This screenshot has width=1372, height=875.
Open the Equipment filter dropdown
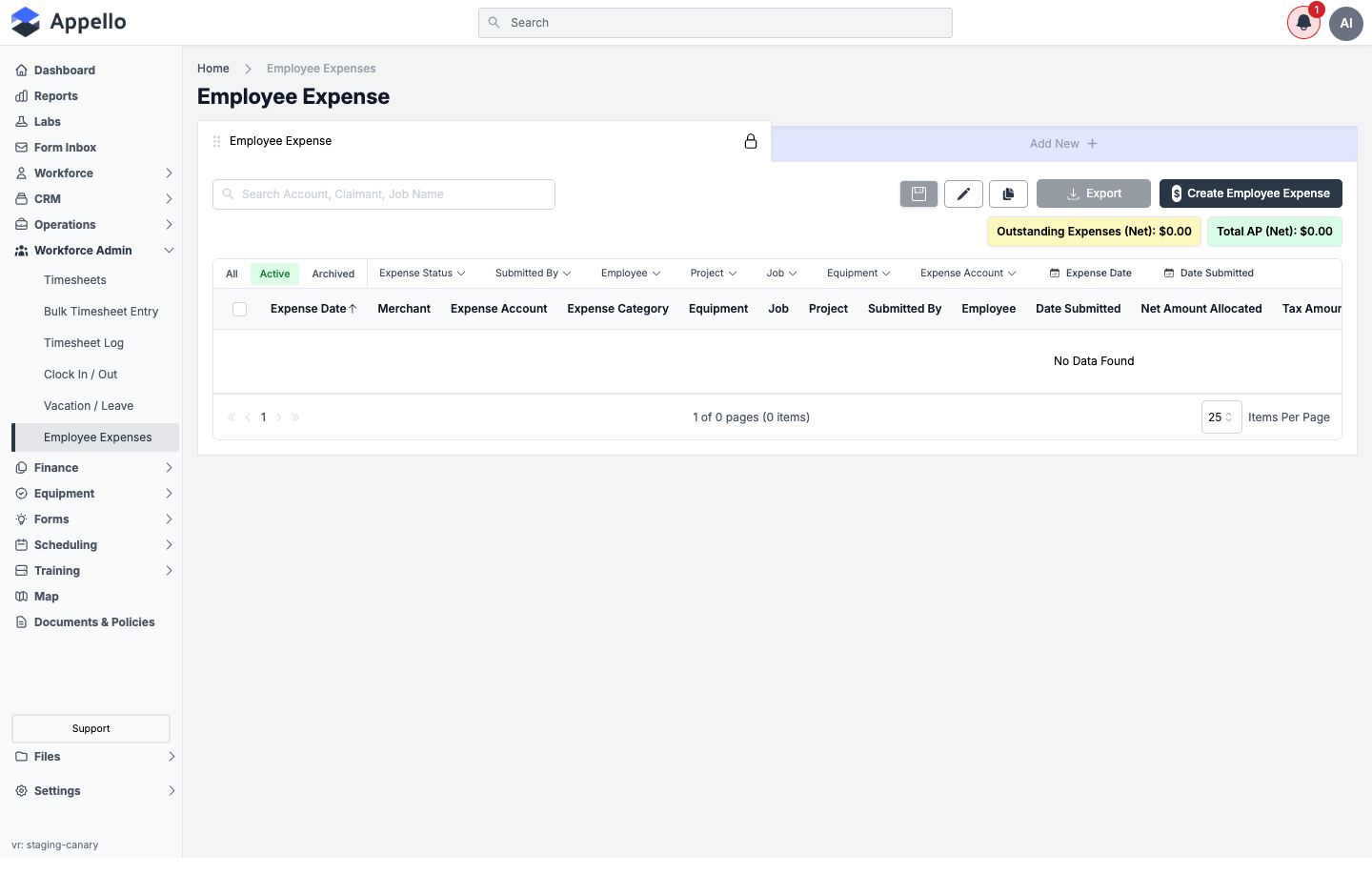coord(858,274)
